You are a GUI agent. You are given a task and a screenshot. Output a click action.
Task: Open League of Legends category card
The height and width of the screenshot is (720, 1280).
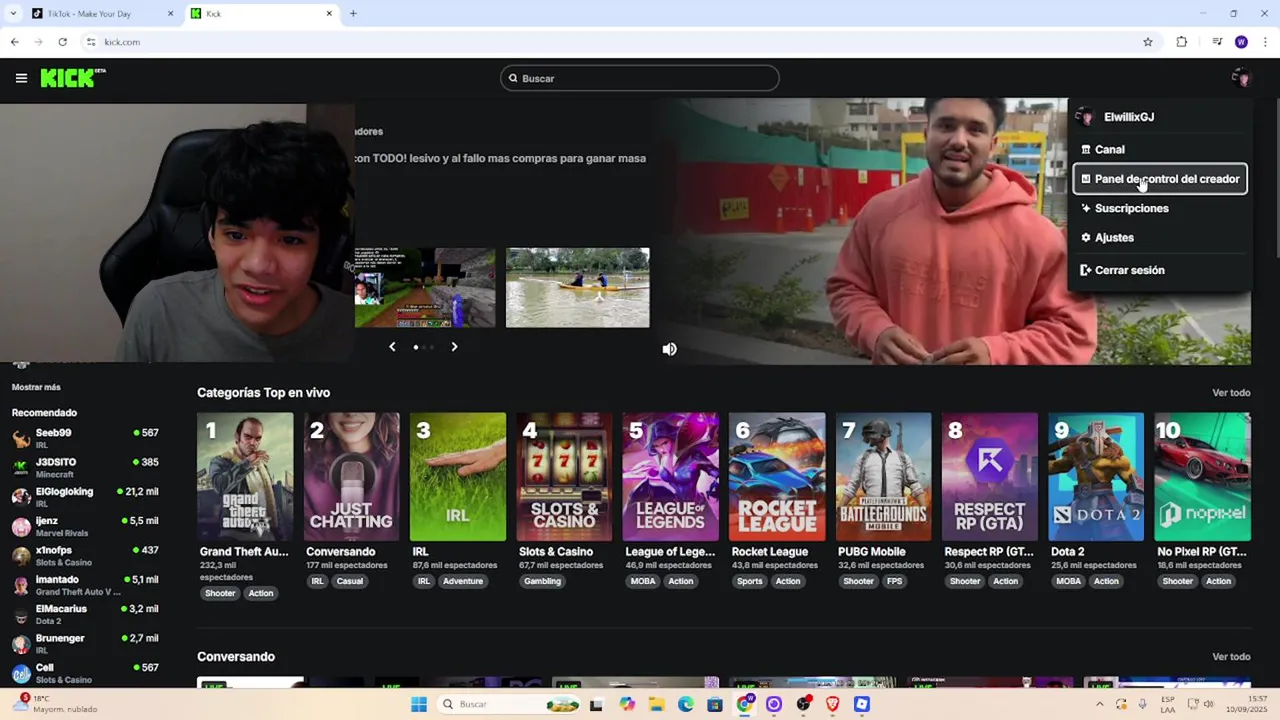tap(670, 477)
